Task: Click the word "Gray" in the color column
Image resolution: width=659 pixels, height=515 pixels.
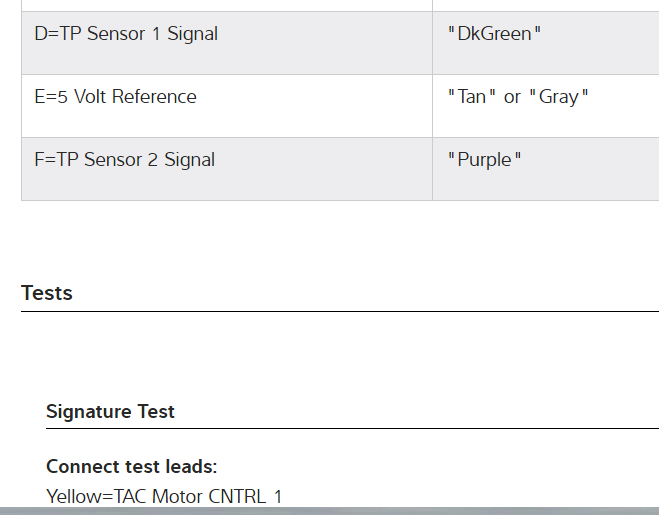Action: click(558, 97)
